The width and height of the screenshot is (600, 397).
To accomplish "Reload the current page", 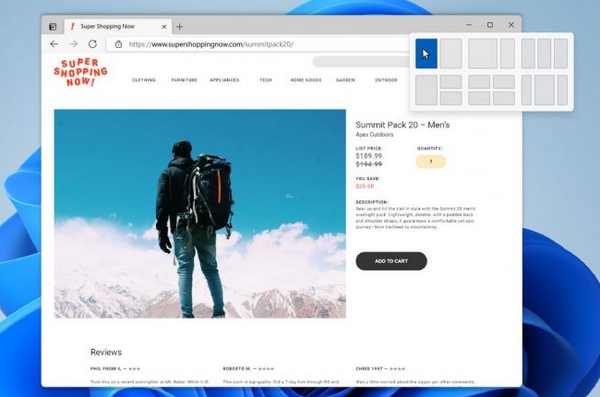I will [93, 44].
